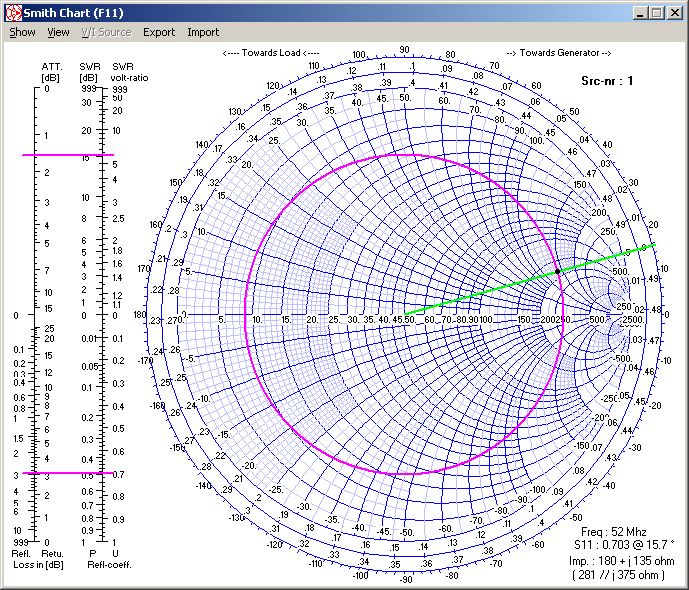Click the Src-nr : 1 label
Screen dimensions: 689x590
[607, 81]
